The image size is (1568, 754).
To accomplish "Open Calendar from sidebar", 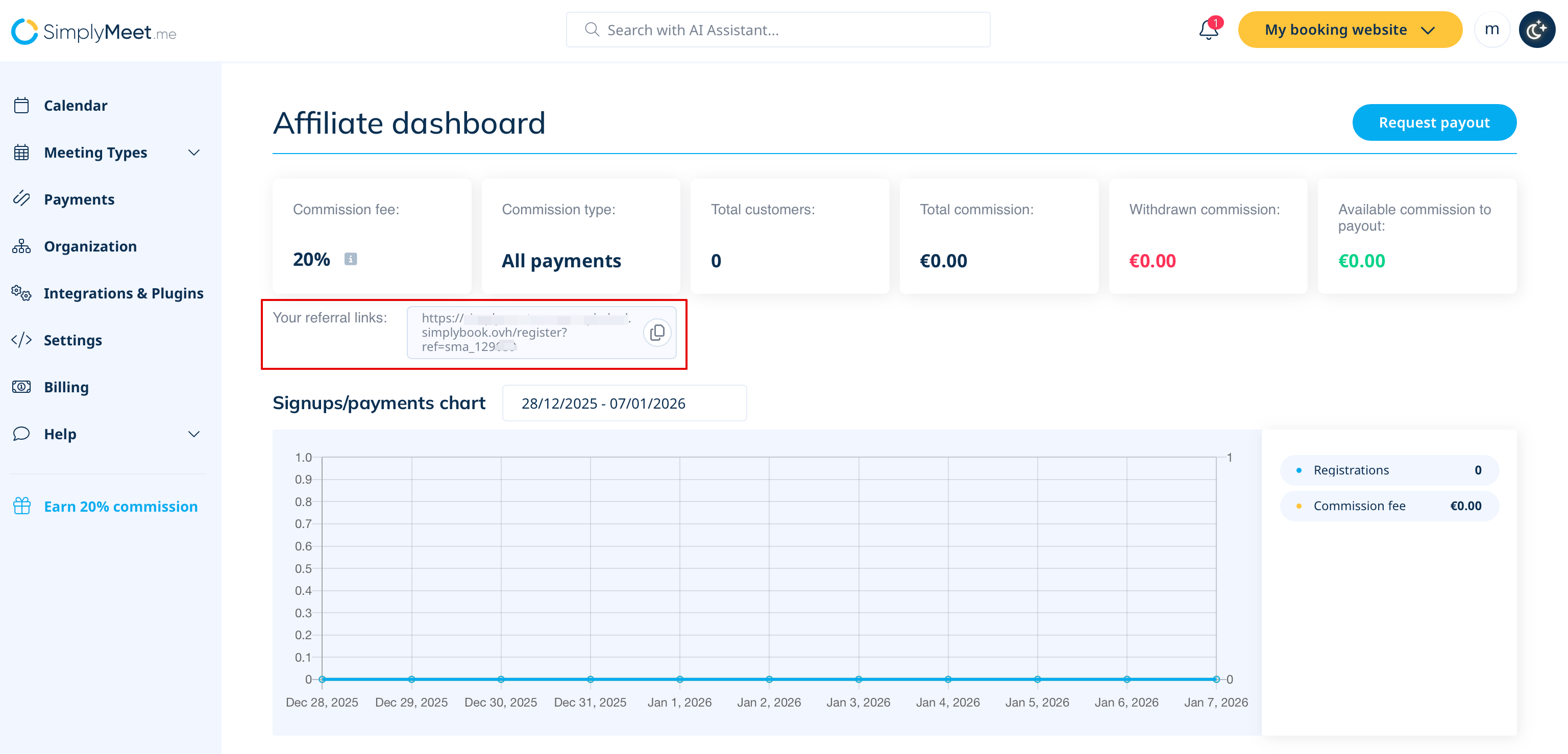I will 76,106.
